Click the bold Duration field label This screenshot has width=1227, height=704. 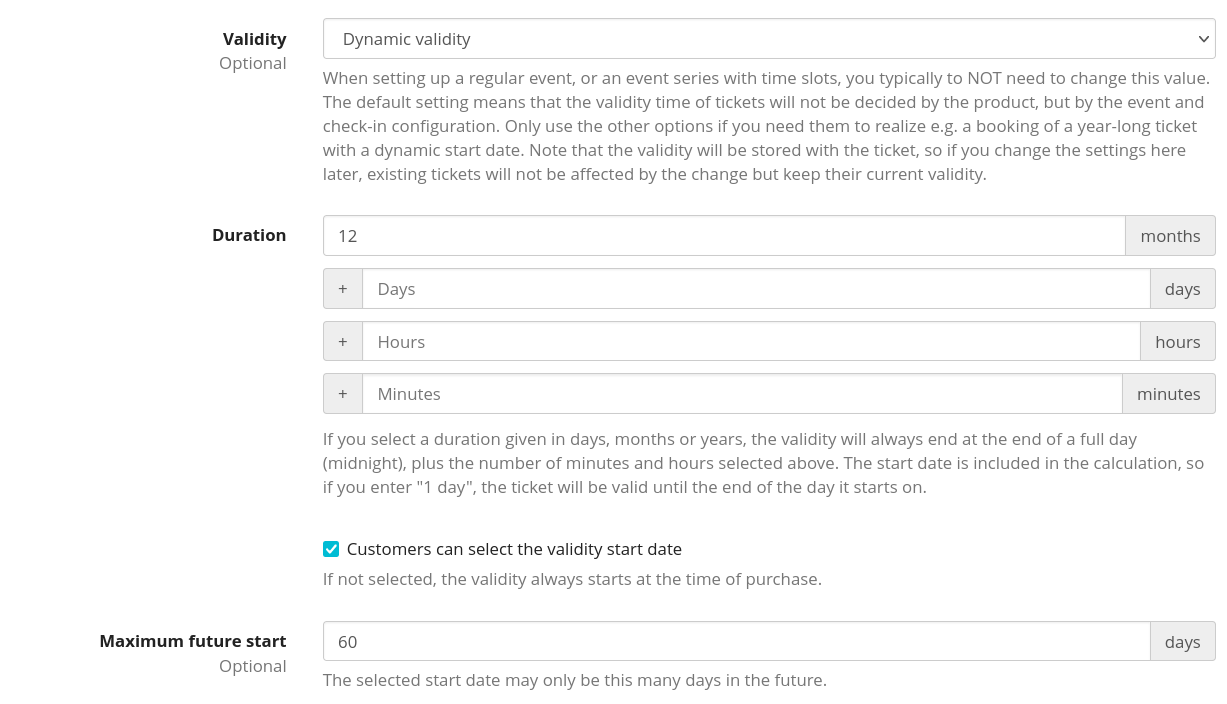tap(249, 236)
